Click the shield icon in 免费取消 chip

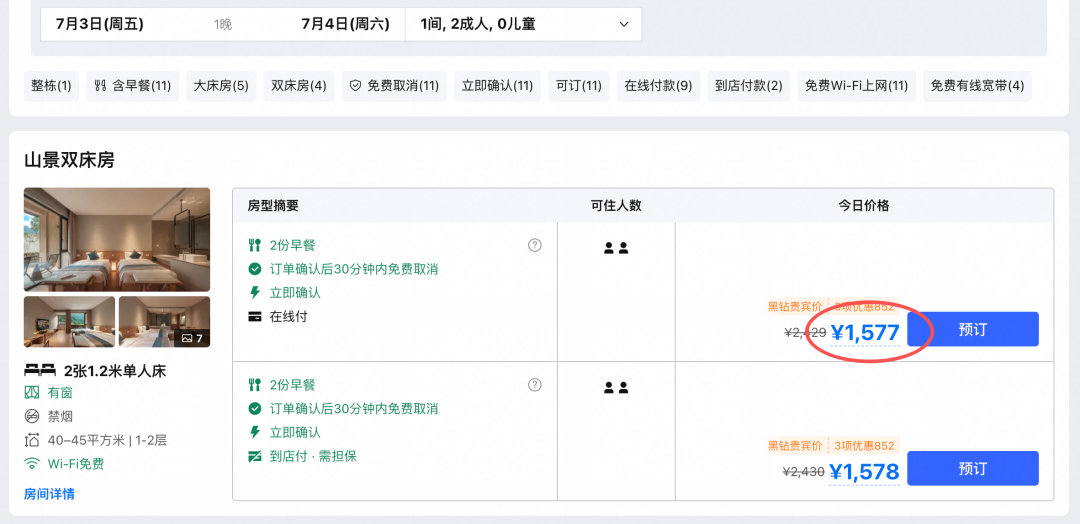click(355, 86)
